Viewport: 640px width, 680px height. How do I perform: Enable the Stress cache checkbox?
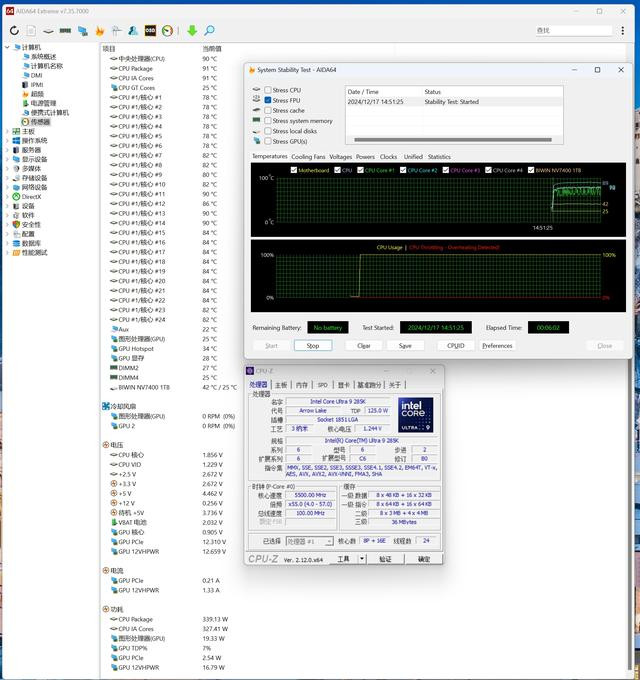coord(268,111)
